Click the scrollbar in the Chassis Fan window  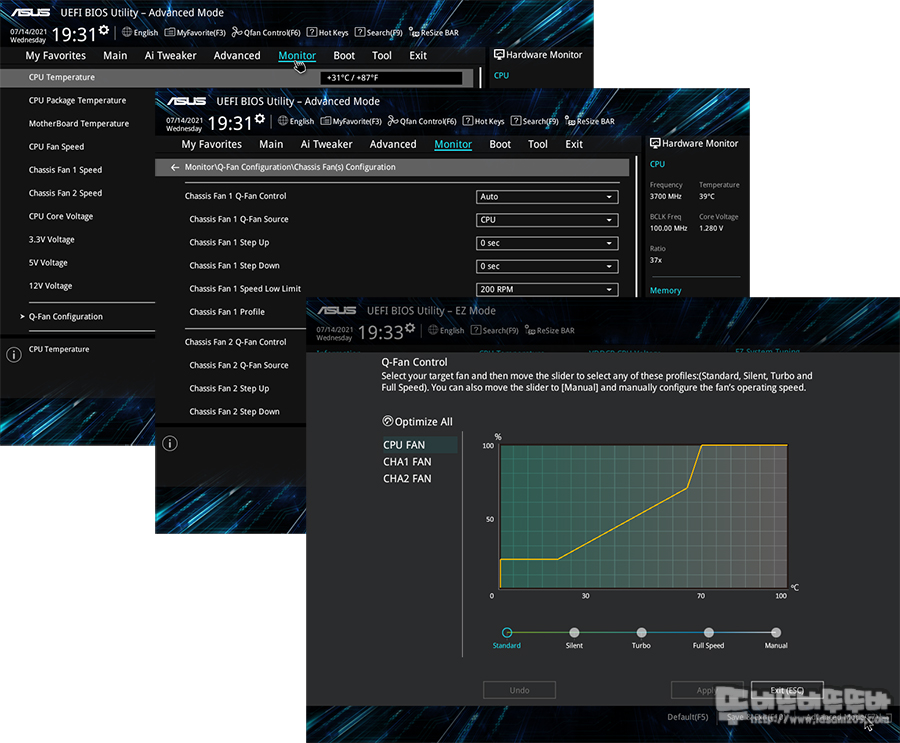pyautogui.click(x=637, y=226)
